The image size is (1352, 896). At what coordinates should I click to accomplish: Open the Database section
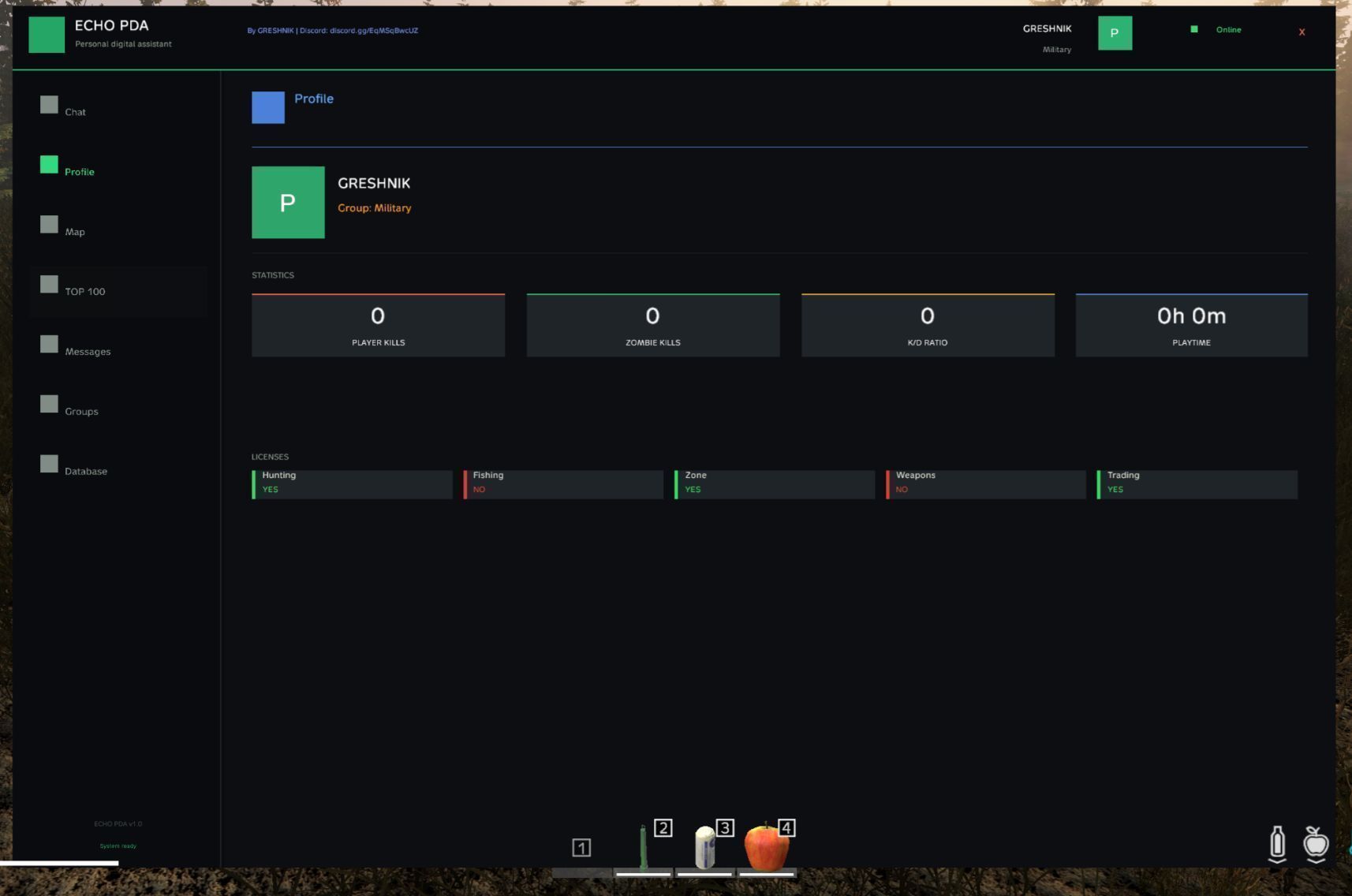tap(118, 472)
